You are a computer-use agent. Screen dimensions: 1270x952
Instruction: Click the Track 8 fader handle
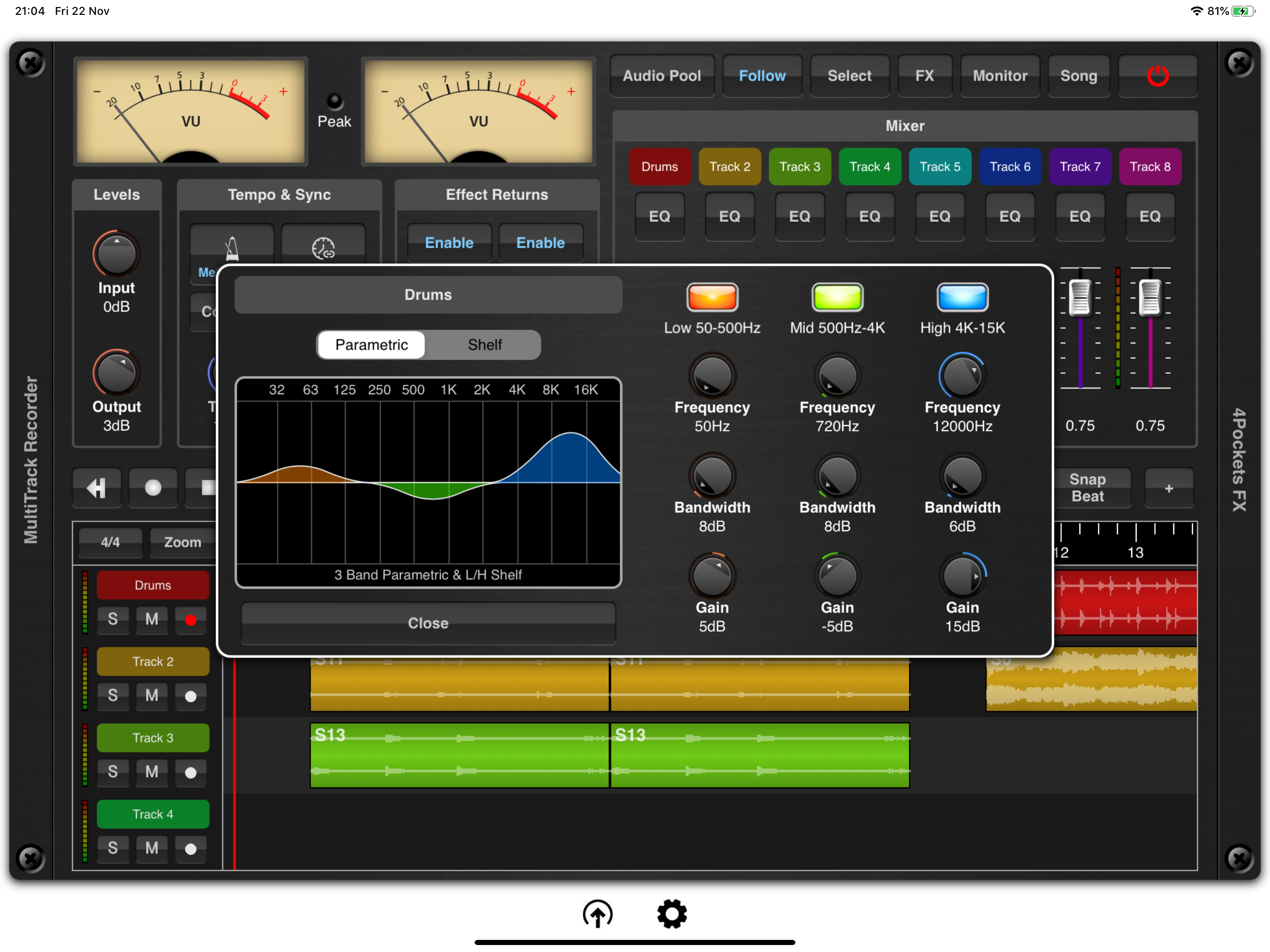1150,297
